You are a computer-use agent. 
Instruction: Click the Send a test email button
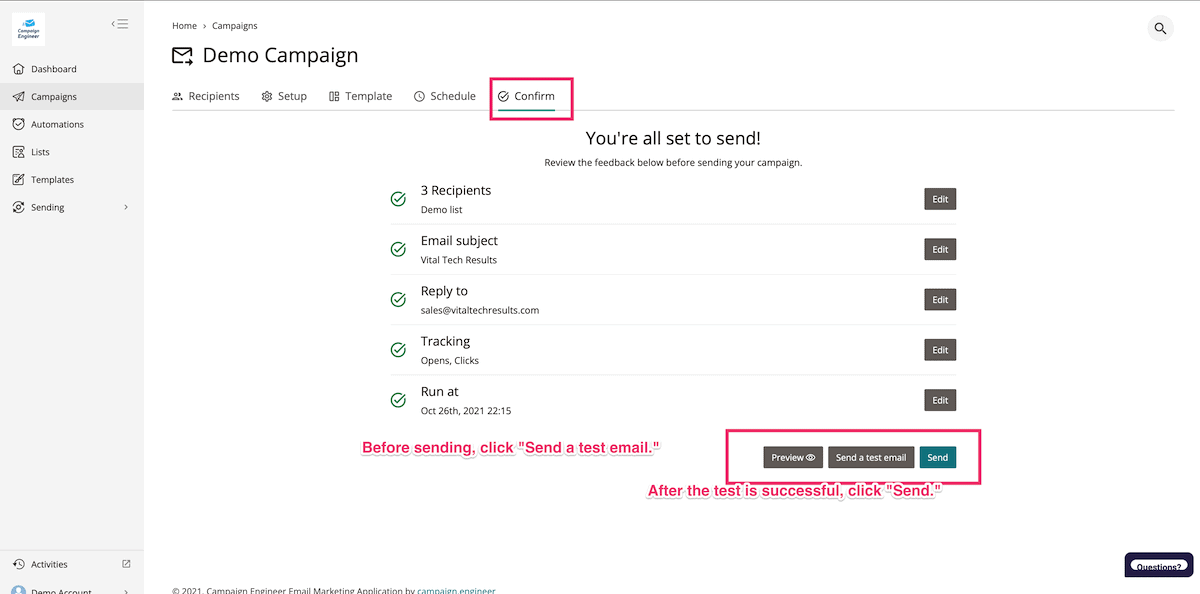coord(871,457)
